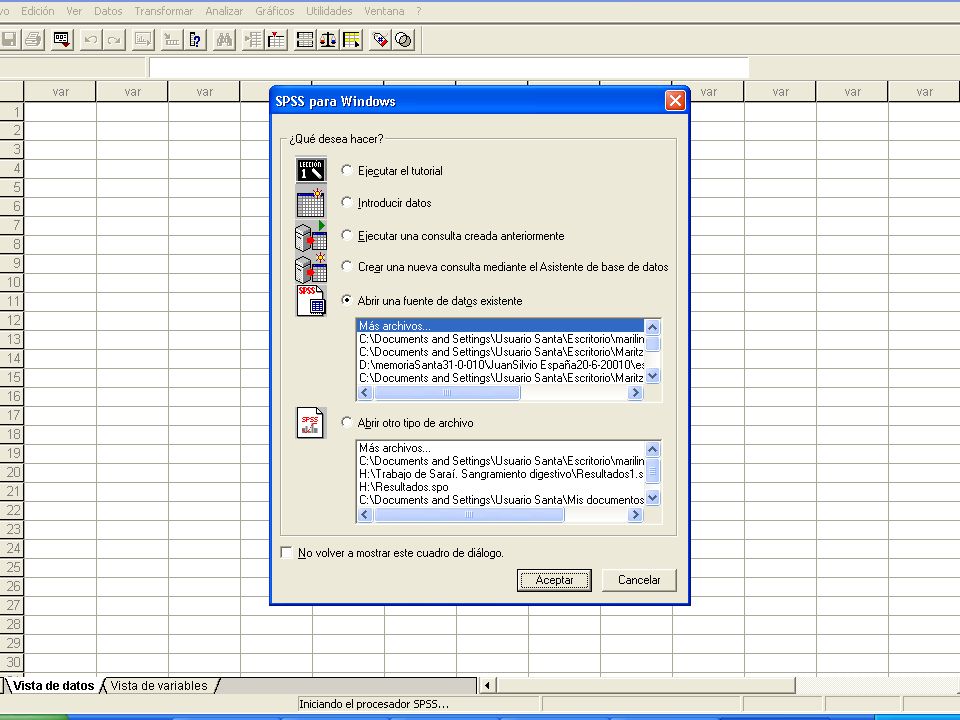Open the Dialog Recall toolbar icon

pos(62,40)
